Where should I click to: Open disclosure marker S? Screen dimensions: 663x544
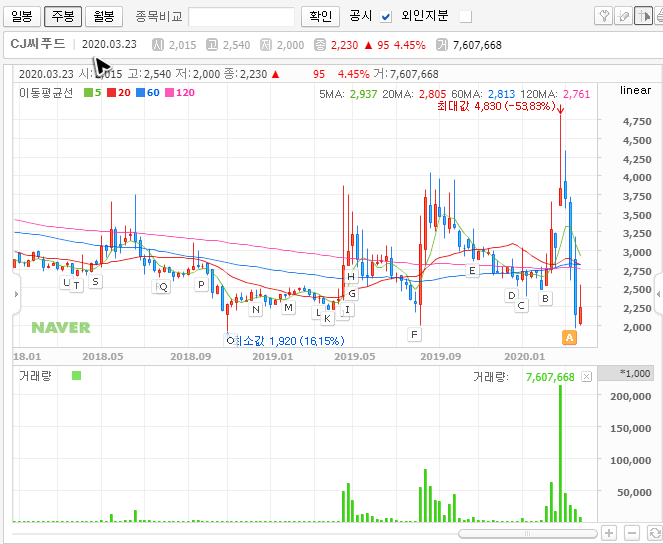(96, 281)
